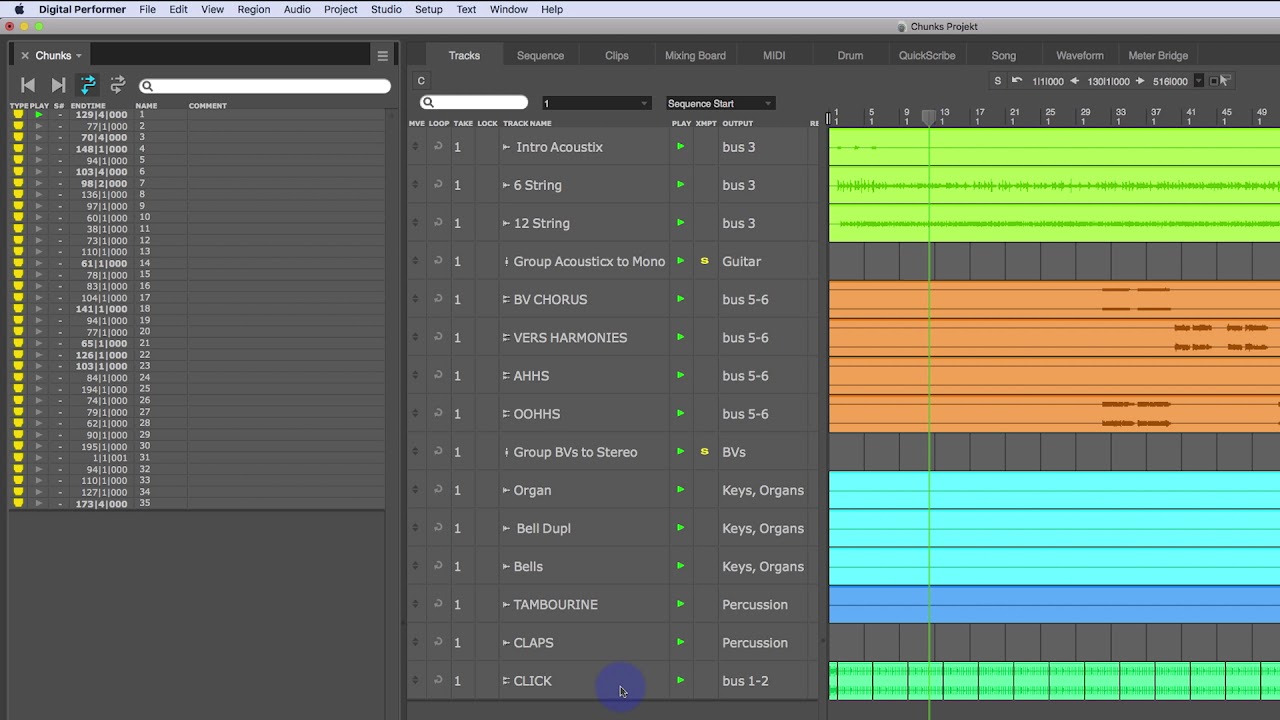Viewport: 1280px width, 720px height.
Task: Toggle play-enable for the 6 String track
Action: 681,185
